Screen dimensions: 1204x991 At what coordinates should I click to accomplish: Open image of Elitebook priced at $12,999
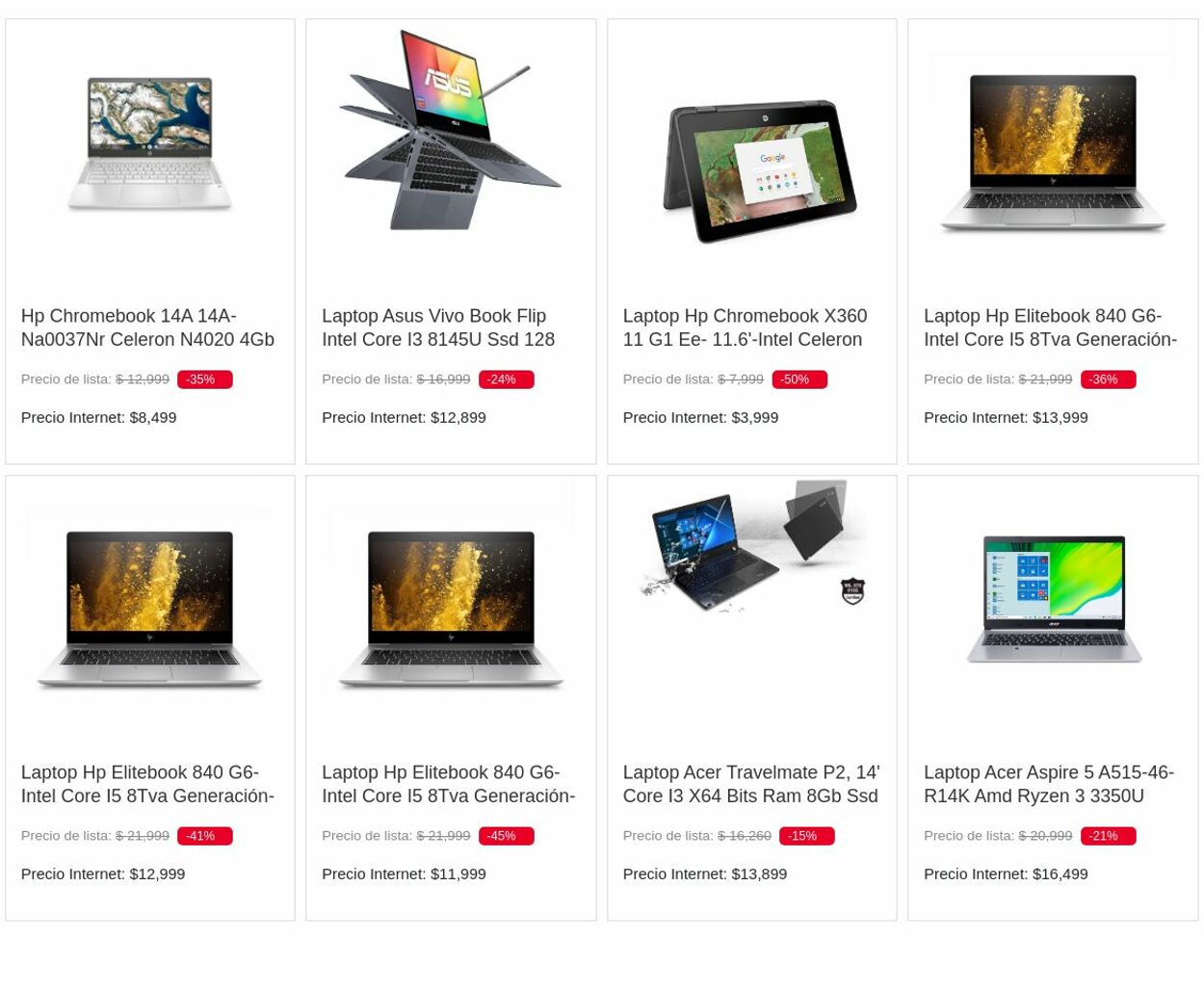point(149,609)
